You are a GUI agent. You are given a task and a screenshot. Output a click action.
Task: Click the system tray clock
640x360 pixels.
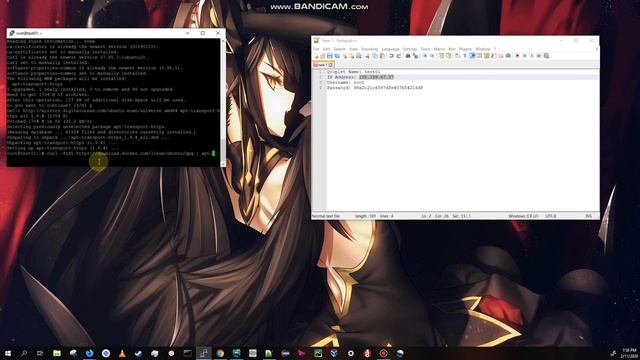pos(629,353)
